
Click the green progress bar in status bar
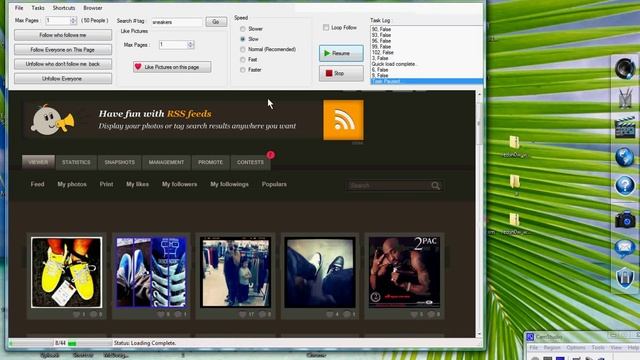click(72, 343)
